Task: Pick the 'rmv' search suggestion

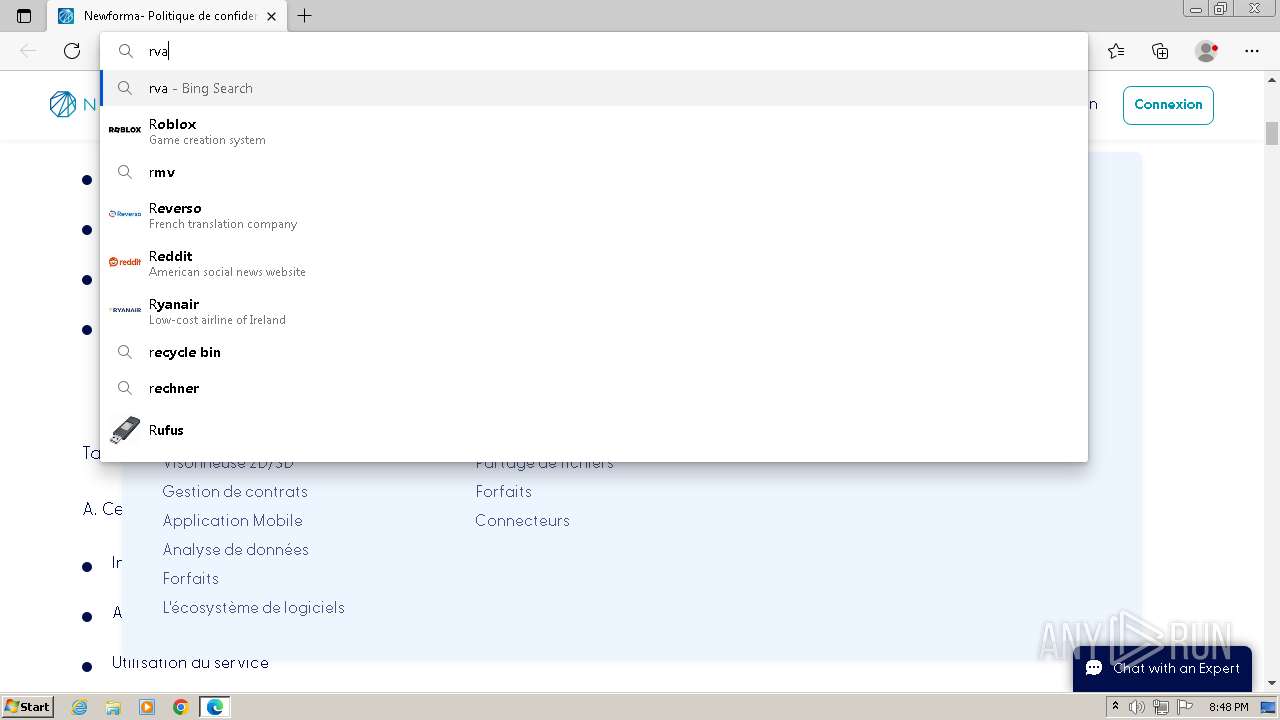Action: pos(594,172)
